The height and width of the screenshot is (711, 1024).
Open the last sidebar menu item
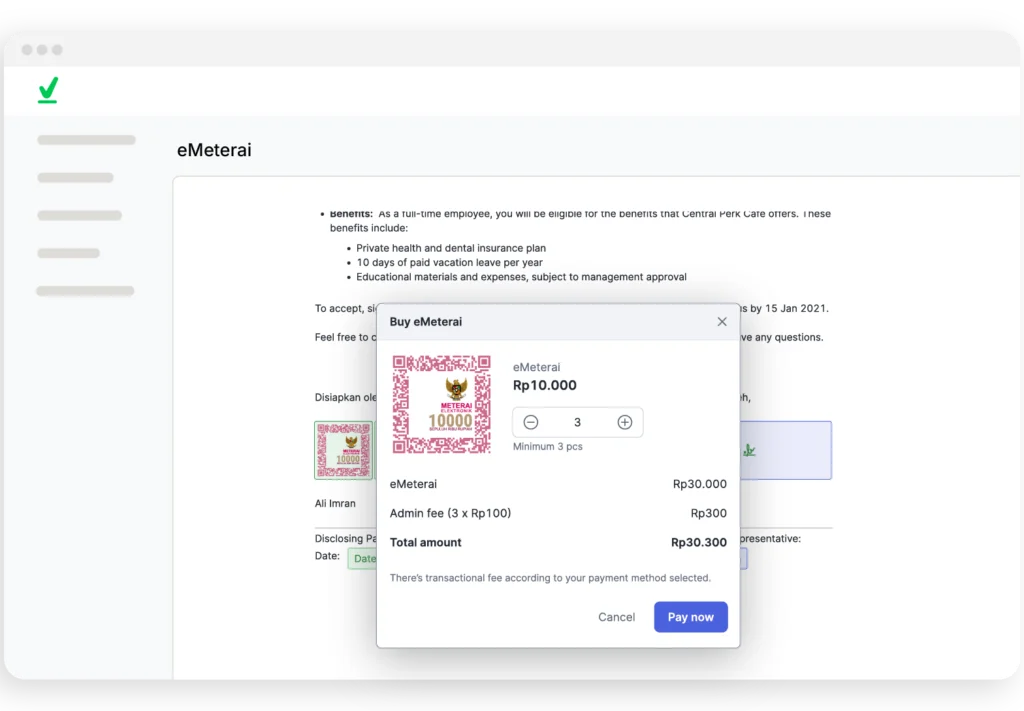(85, 291)
